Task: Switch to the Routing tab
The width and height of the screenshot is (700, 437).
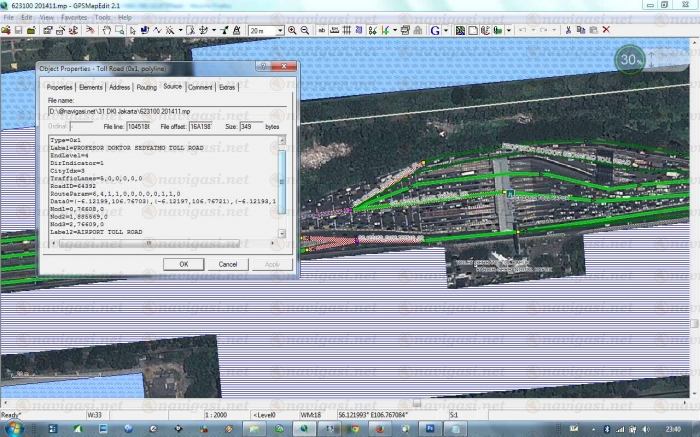Action: click(147, 88)
